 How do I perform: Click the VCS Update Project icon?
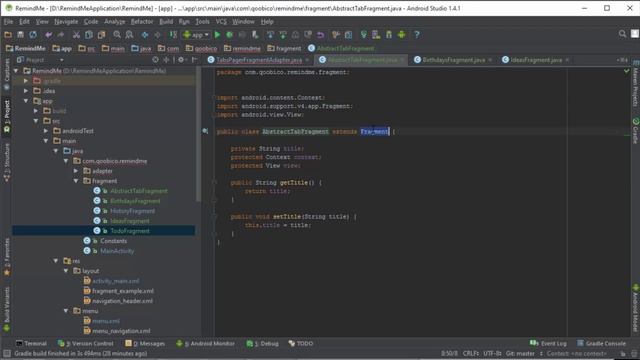click(x=270, y=35)
